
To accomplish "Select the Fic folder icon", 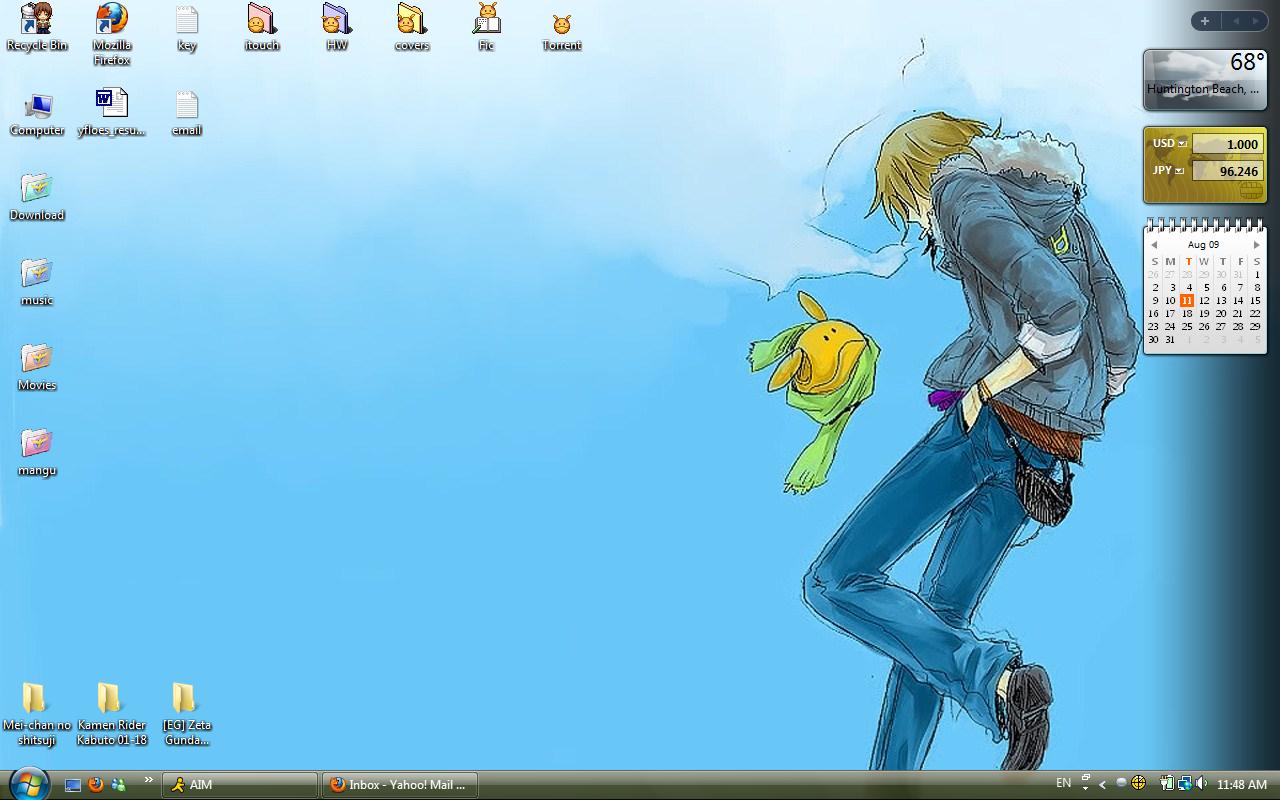I will (x=487, y=27).
